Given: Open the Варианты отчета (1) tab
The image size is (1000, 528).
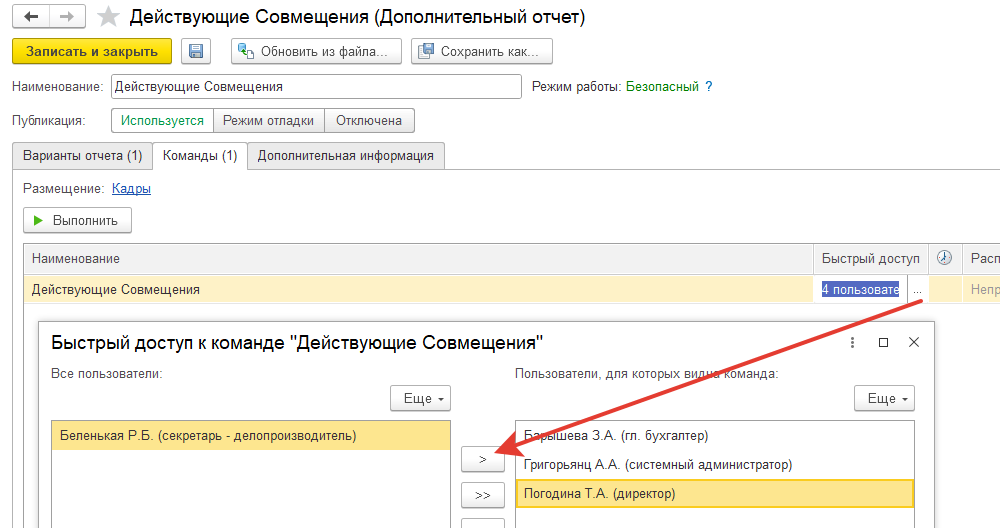Looking at the screenshot, I should coord(82,156).
